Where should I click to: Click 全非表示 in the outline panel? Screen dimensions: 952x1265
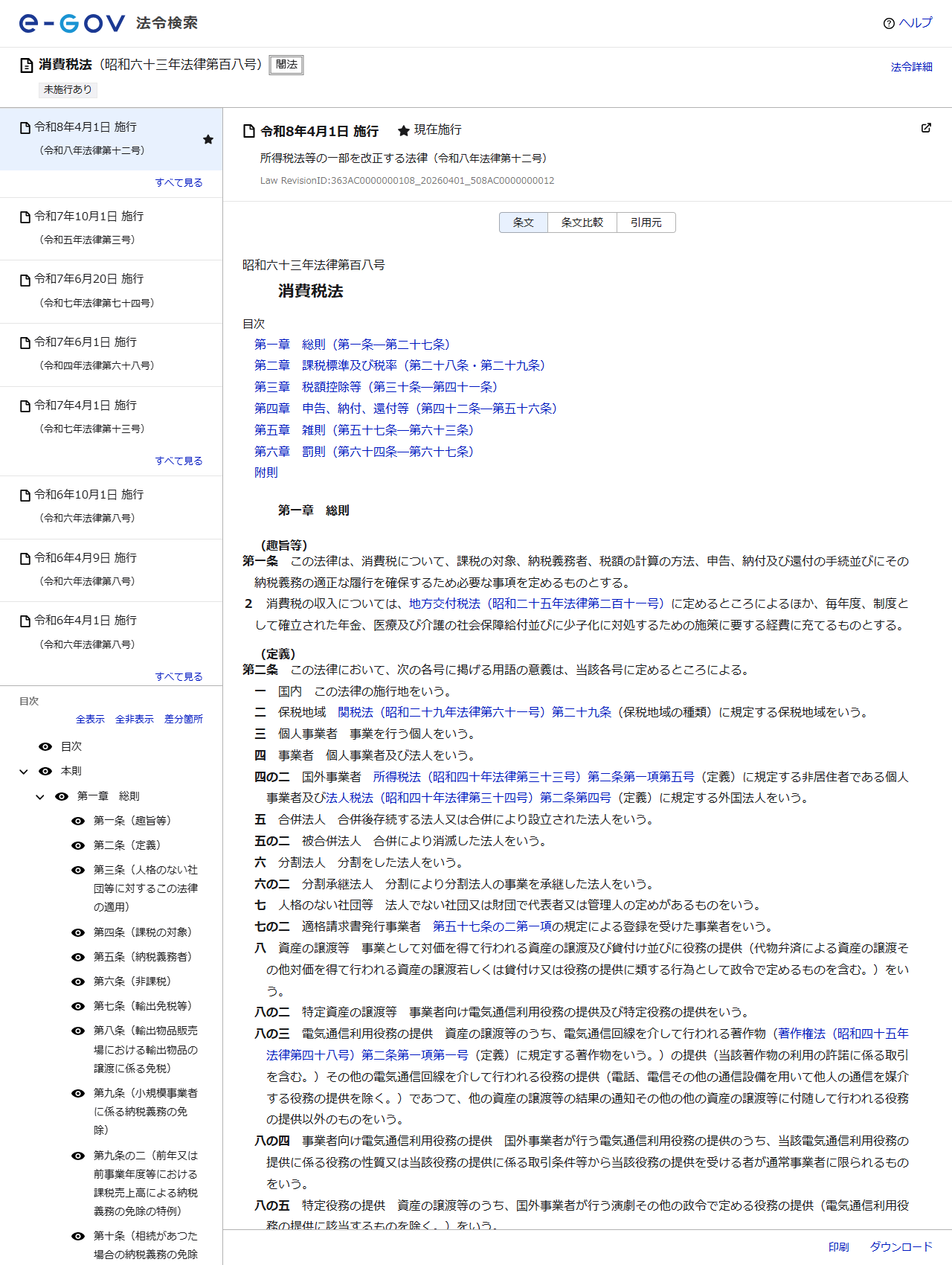pos(134,719)
